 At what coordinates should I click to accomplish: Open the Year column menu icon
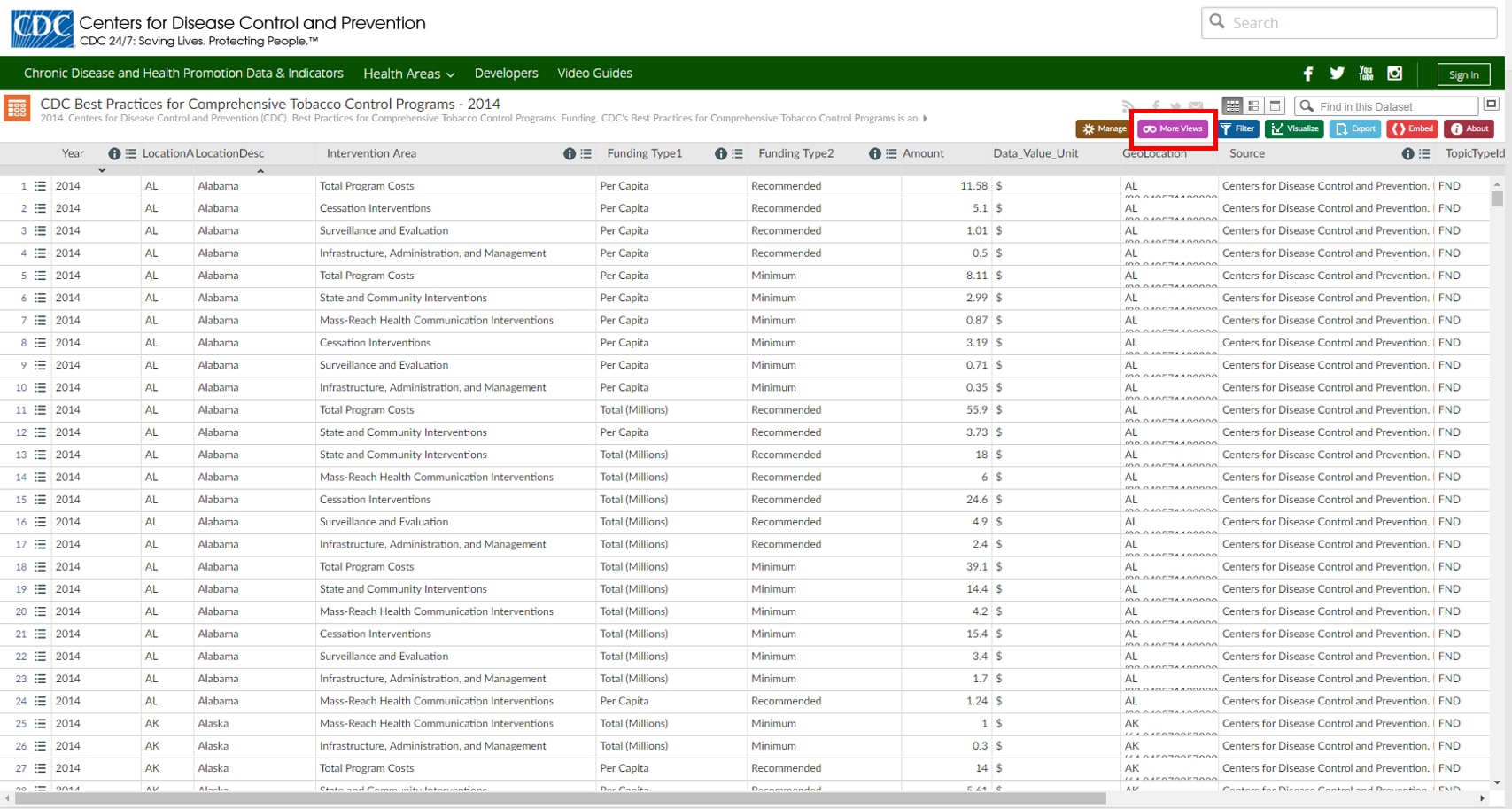(x=131, y=153)
